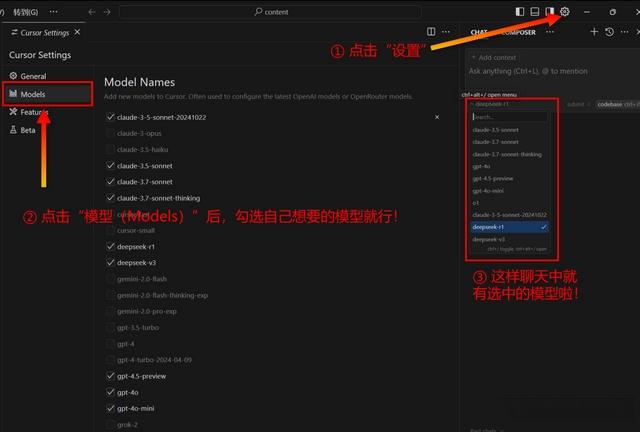
Task: Choose claude-3.7-sonnet-thinking from model dropdown
Action: pyautogui.click(x=506, y=154)
